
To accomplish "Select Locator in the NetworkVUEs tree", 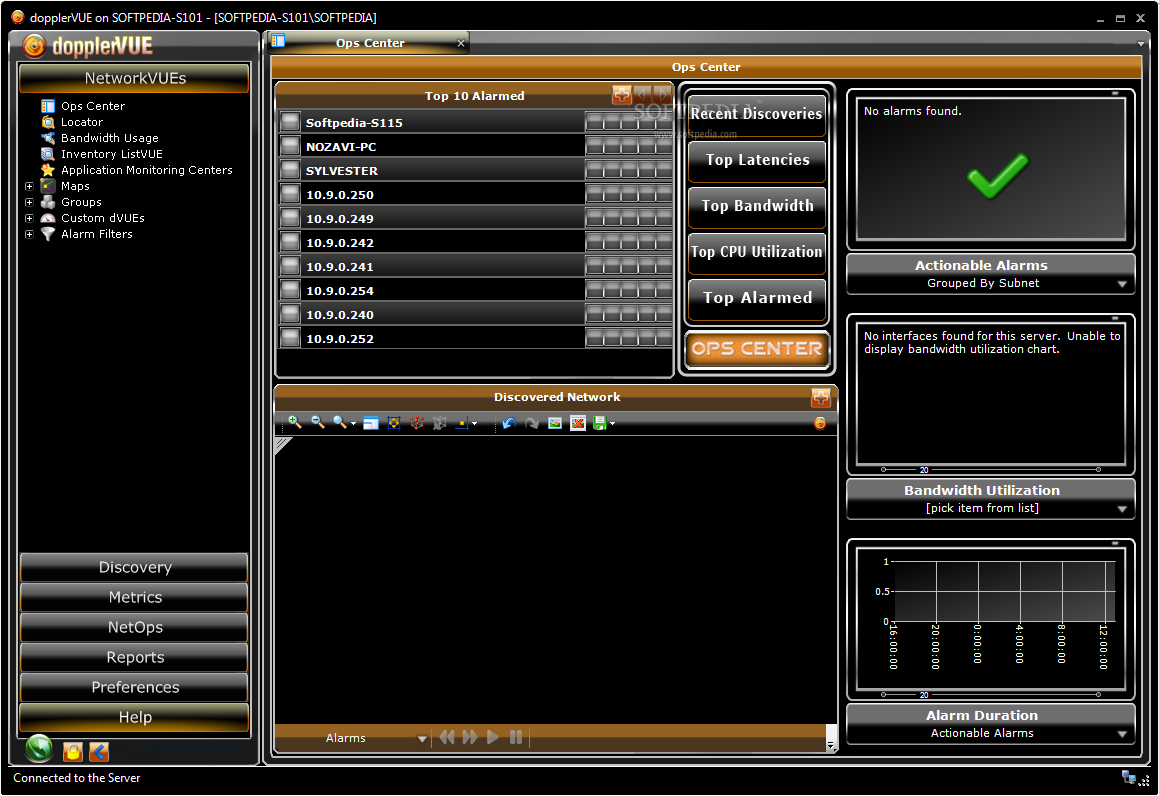I will [81, 122].
